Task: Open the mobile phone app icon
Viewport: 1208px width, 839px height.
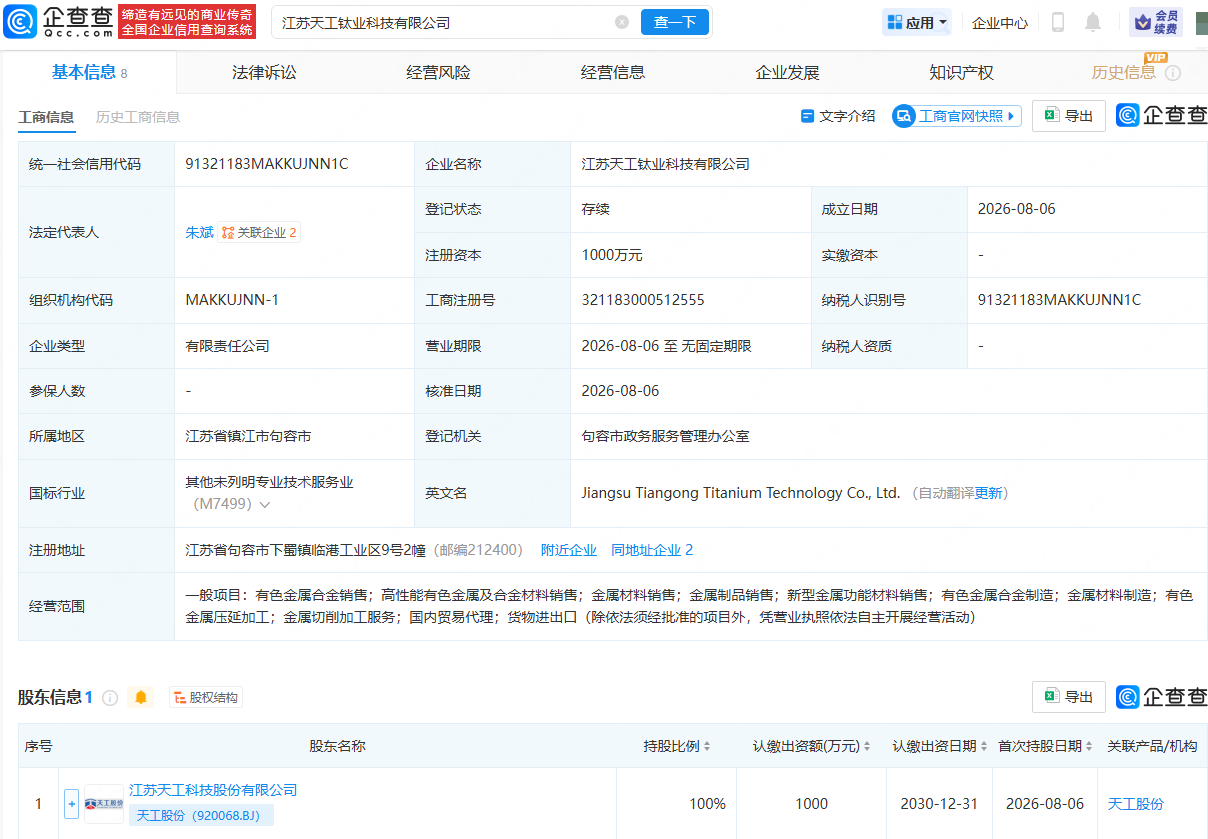Action: [1058, 22]
